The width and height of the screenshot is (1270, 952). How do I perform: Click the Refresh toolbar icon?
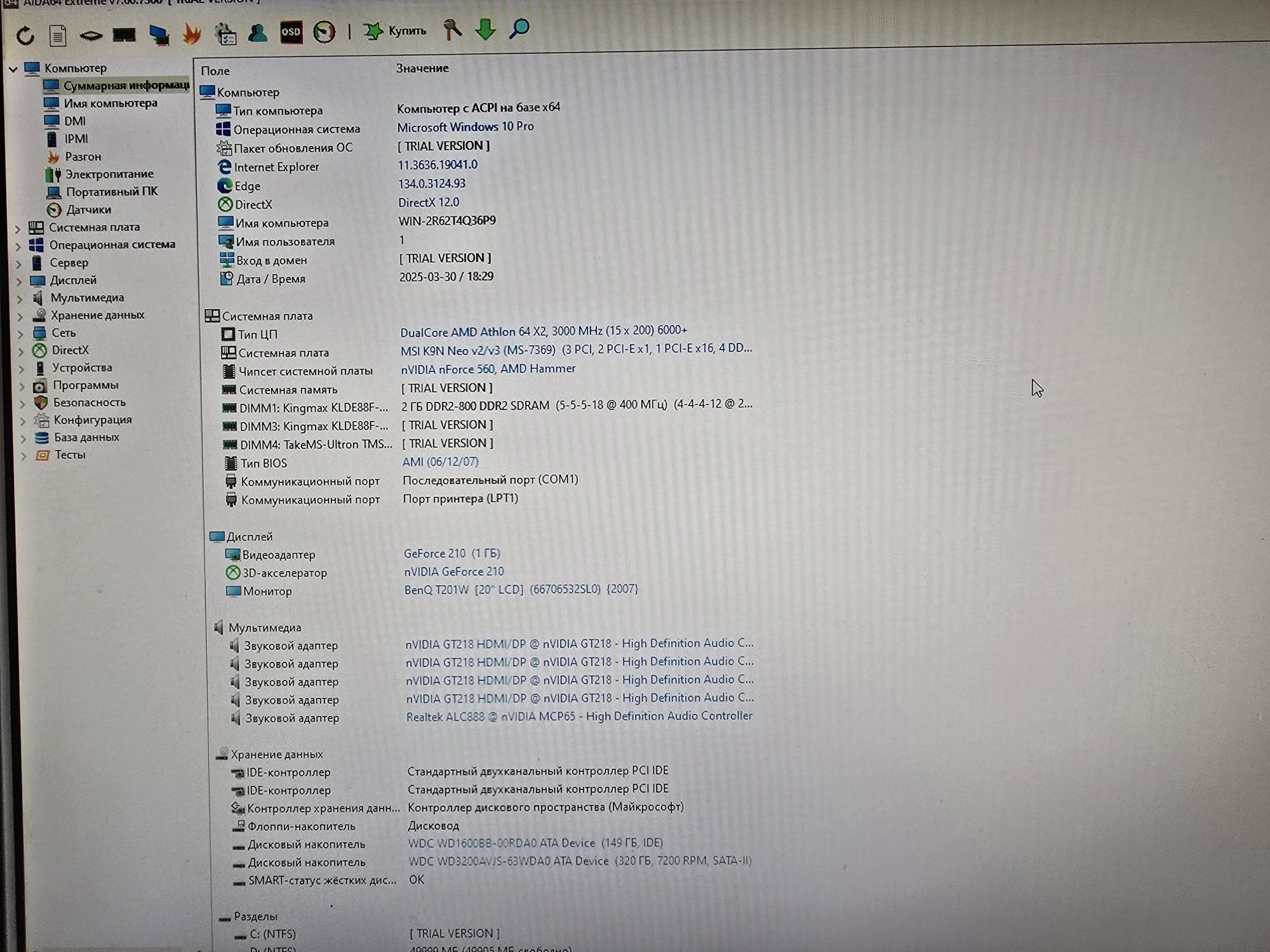[x=25, y=36]
